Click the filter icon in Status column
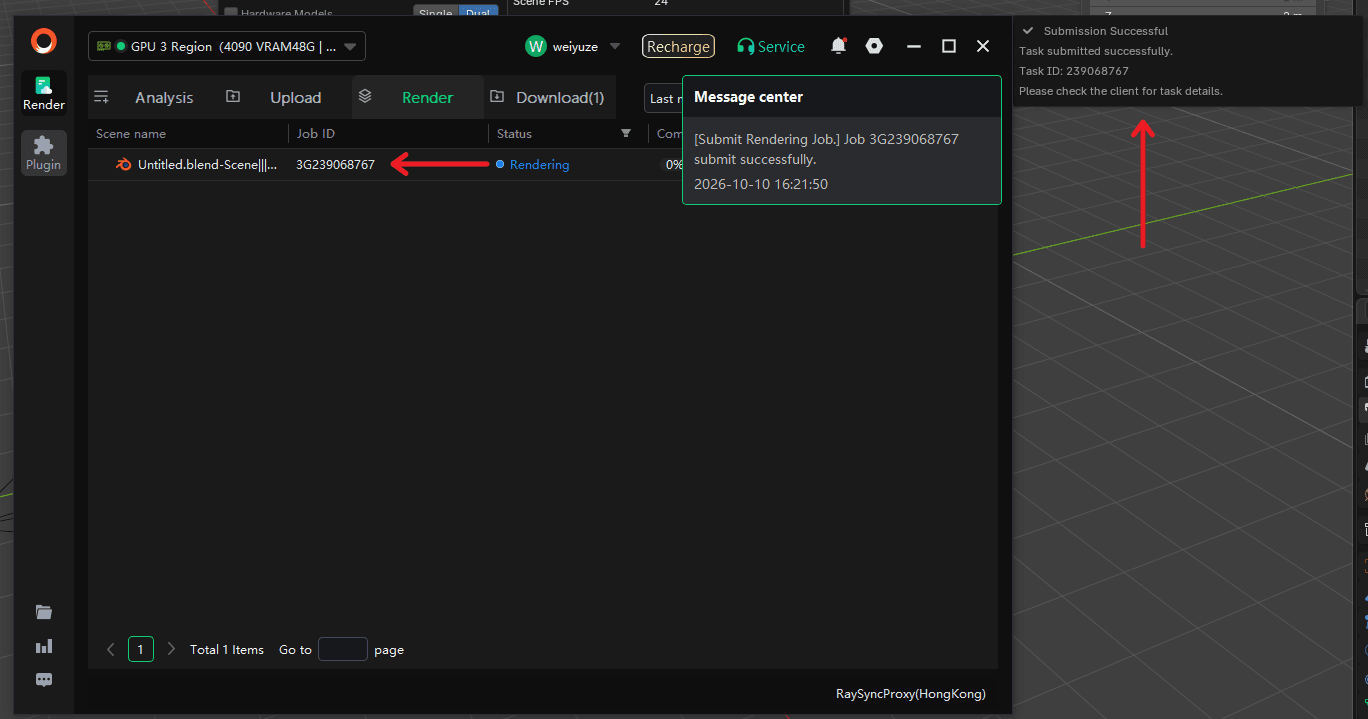Viewport: 1368px width, 719px height. 626,133
